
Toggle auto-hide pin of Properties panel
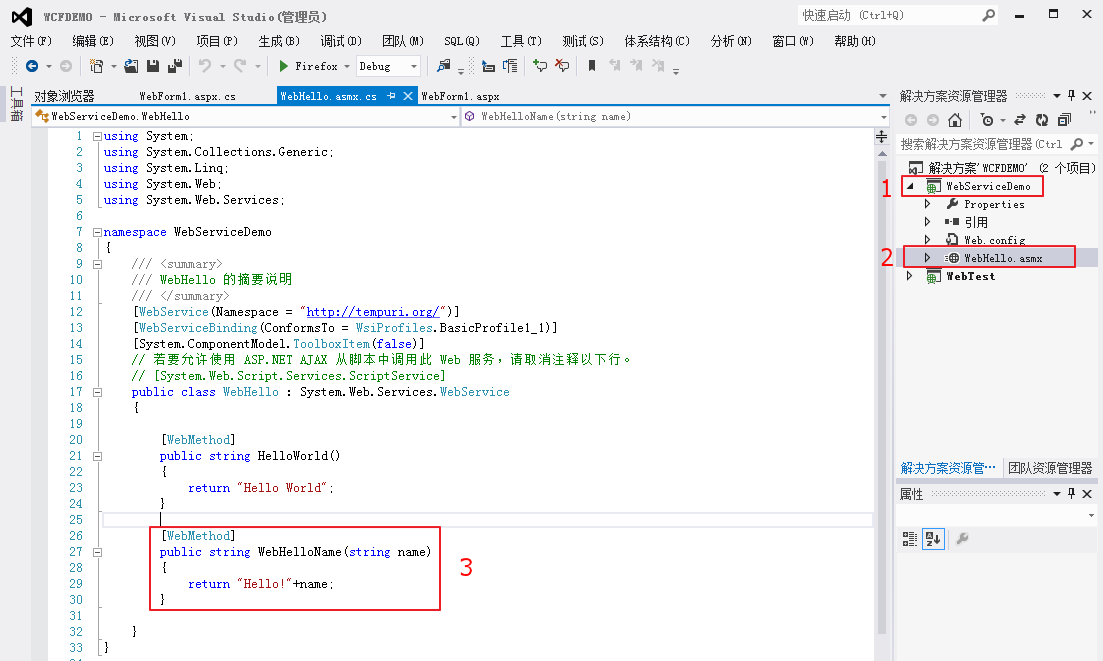click(x=1071, y=494)
